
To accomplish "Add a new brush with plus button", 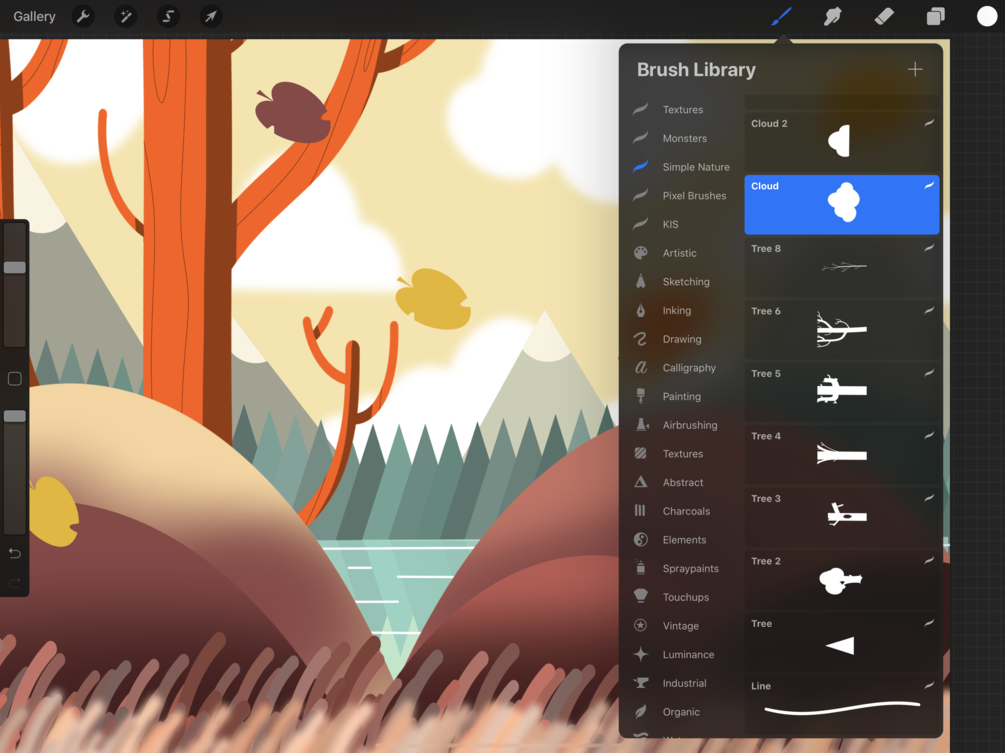I will coord(915,69).
